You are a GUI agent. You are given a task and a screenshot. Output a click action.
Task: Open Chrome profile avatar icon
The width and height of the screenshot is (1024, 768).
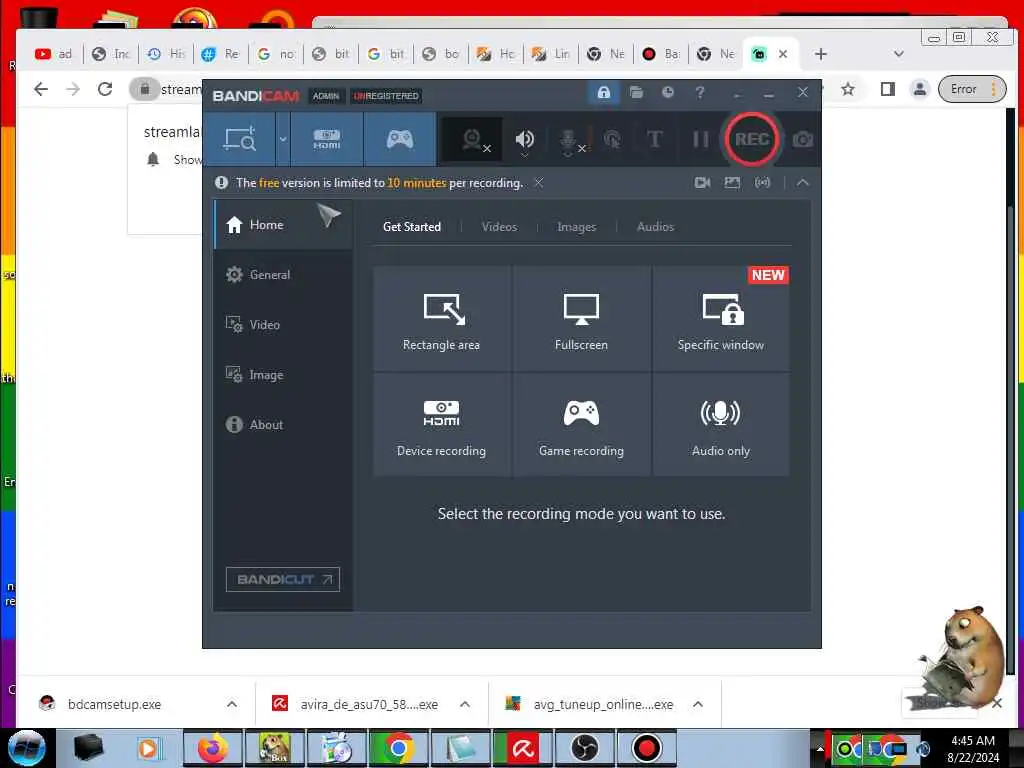(x=920, y=89)
